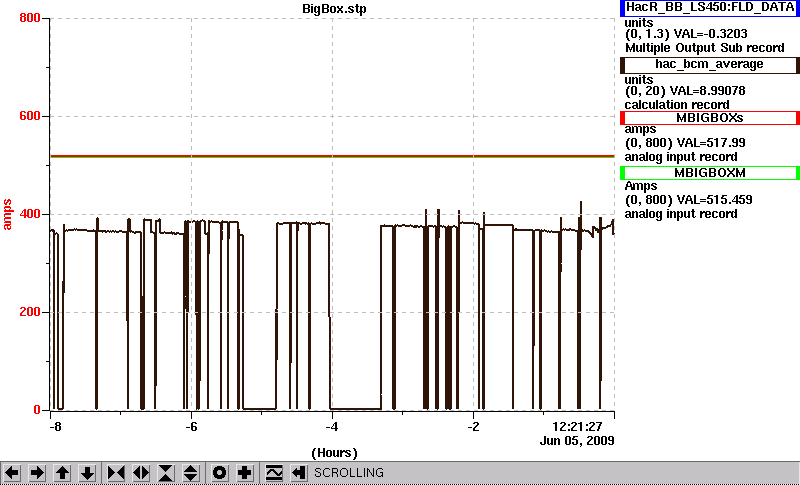800x485 pixels.
Task: Click 'analog input record' under MBIGBOXs
Action: (681, 158)
